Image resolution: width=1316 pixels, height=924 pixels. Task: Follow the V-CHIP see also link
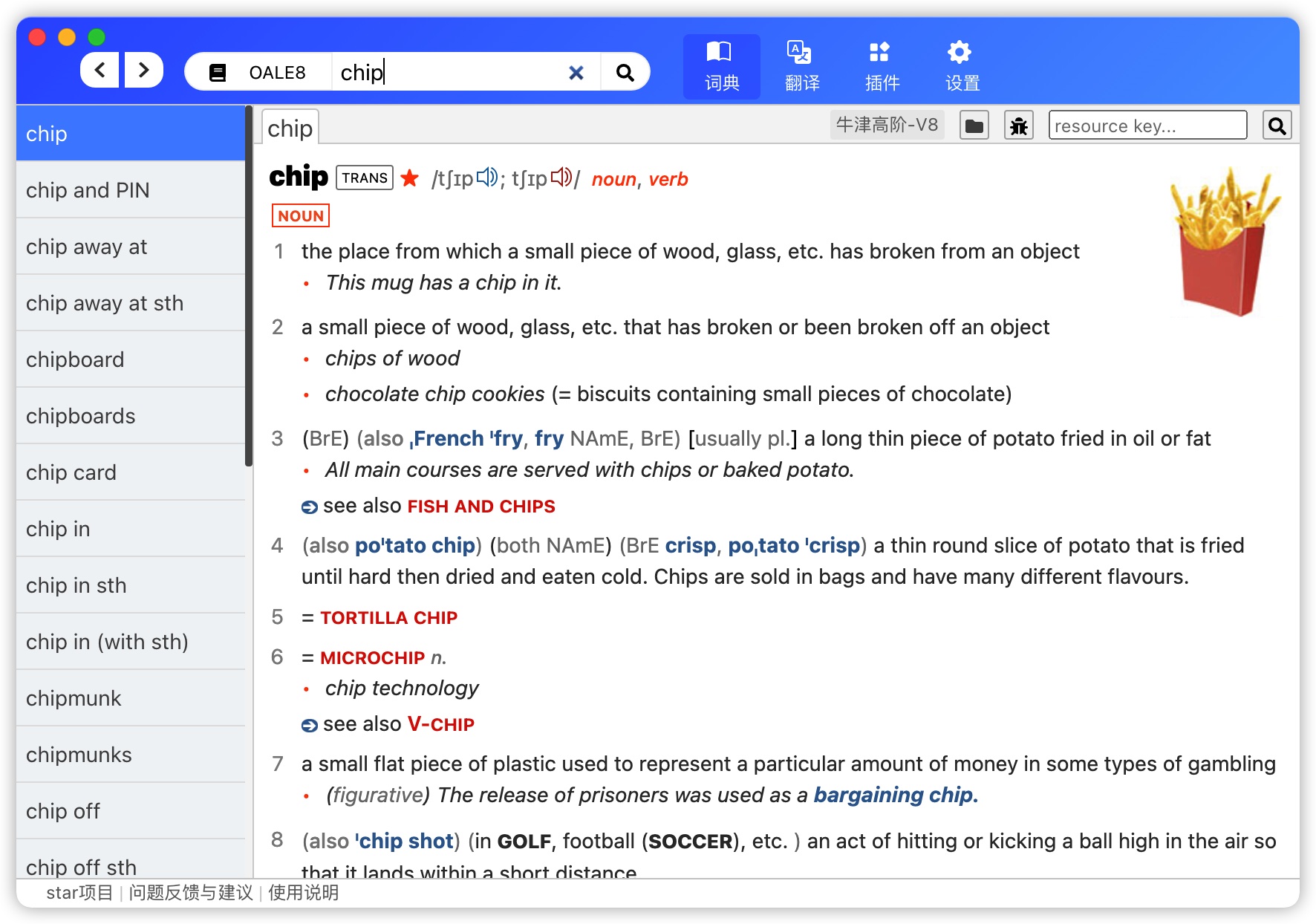point(441,725)
